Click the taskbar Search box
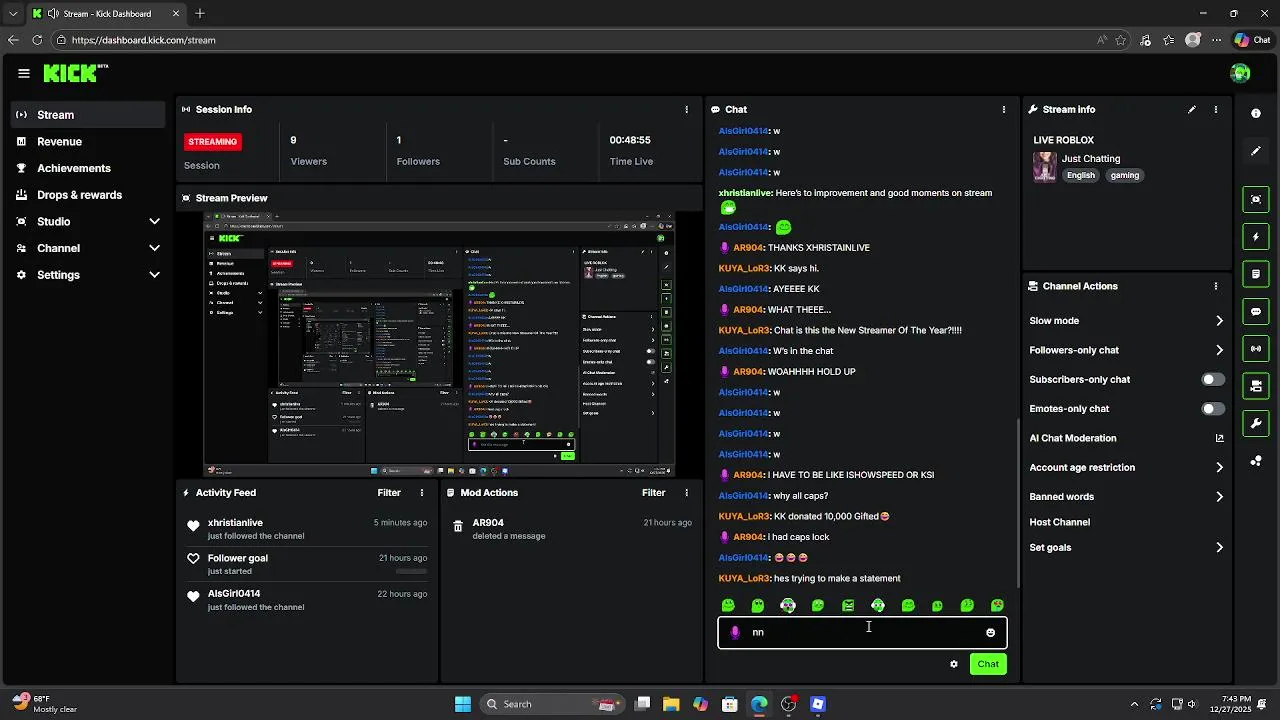This screenshot has height=720, width=1280. pyautogui.click(x=550, y=704)
